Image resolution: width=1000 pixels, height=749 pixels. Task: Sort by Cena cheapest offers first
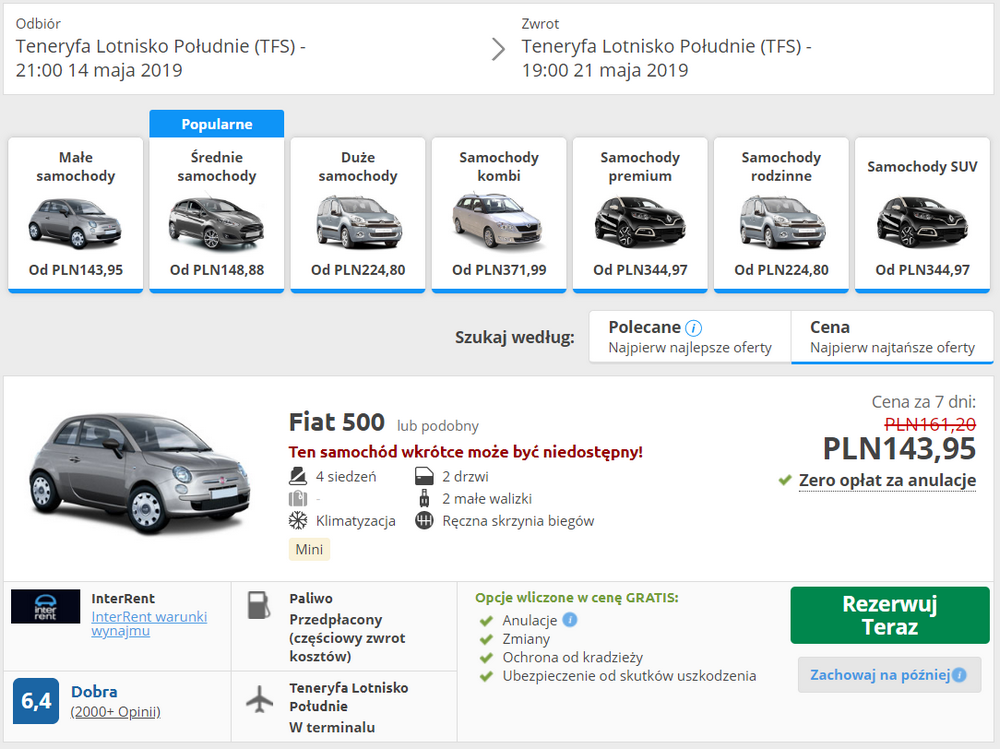(892, 337)
